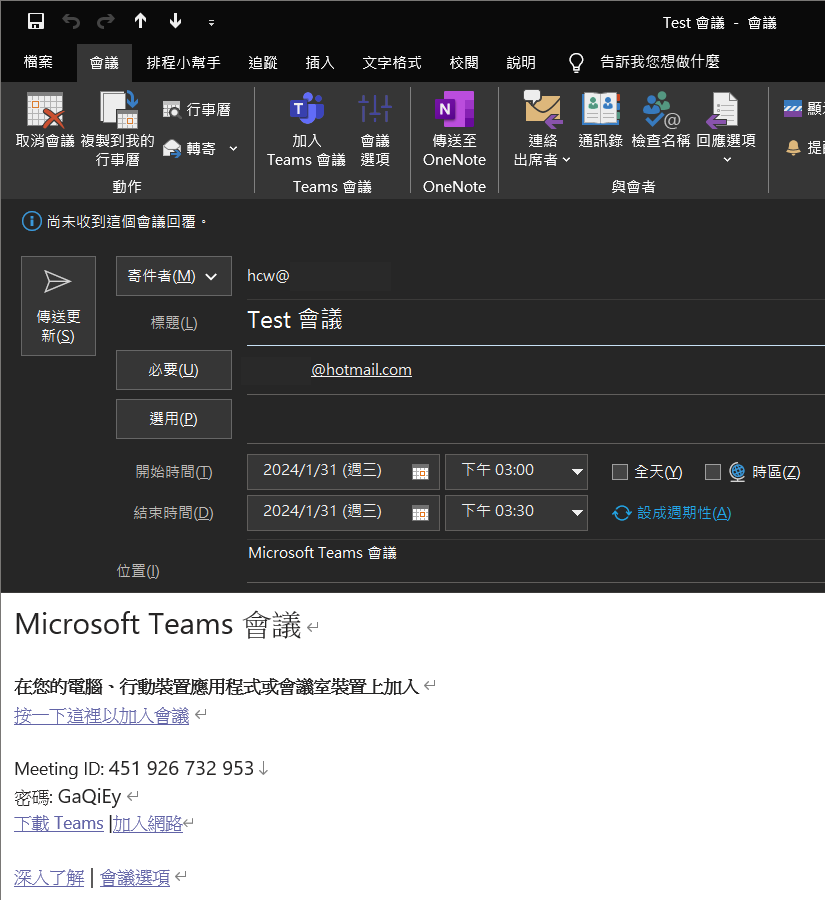Expand the 轉寄 dropdown arrow
Screen dimensions: 825x900
(x=233, y=149)
